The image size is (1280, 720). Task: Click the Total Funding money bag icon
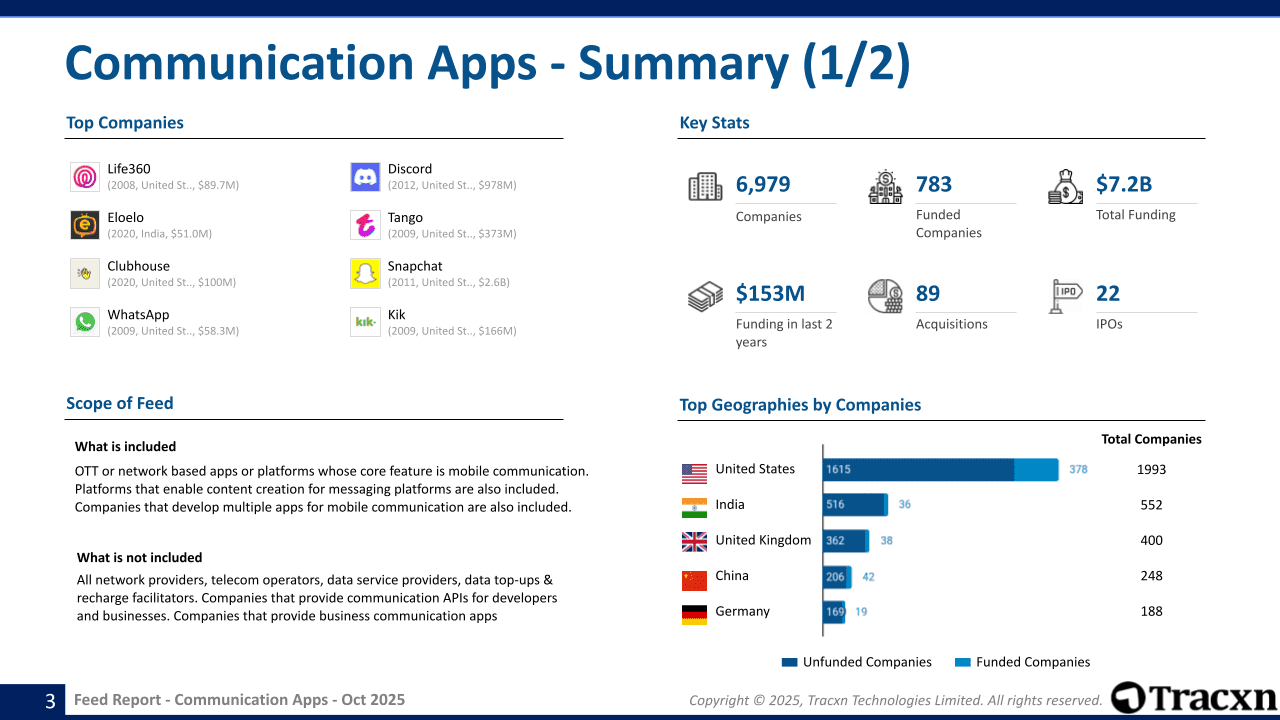tap(1065, 187)
